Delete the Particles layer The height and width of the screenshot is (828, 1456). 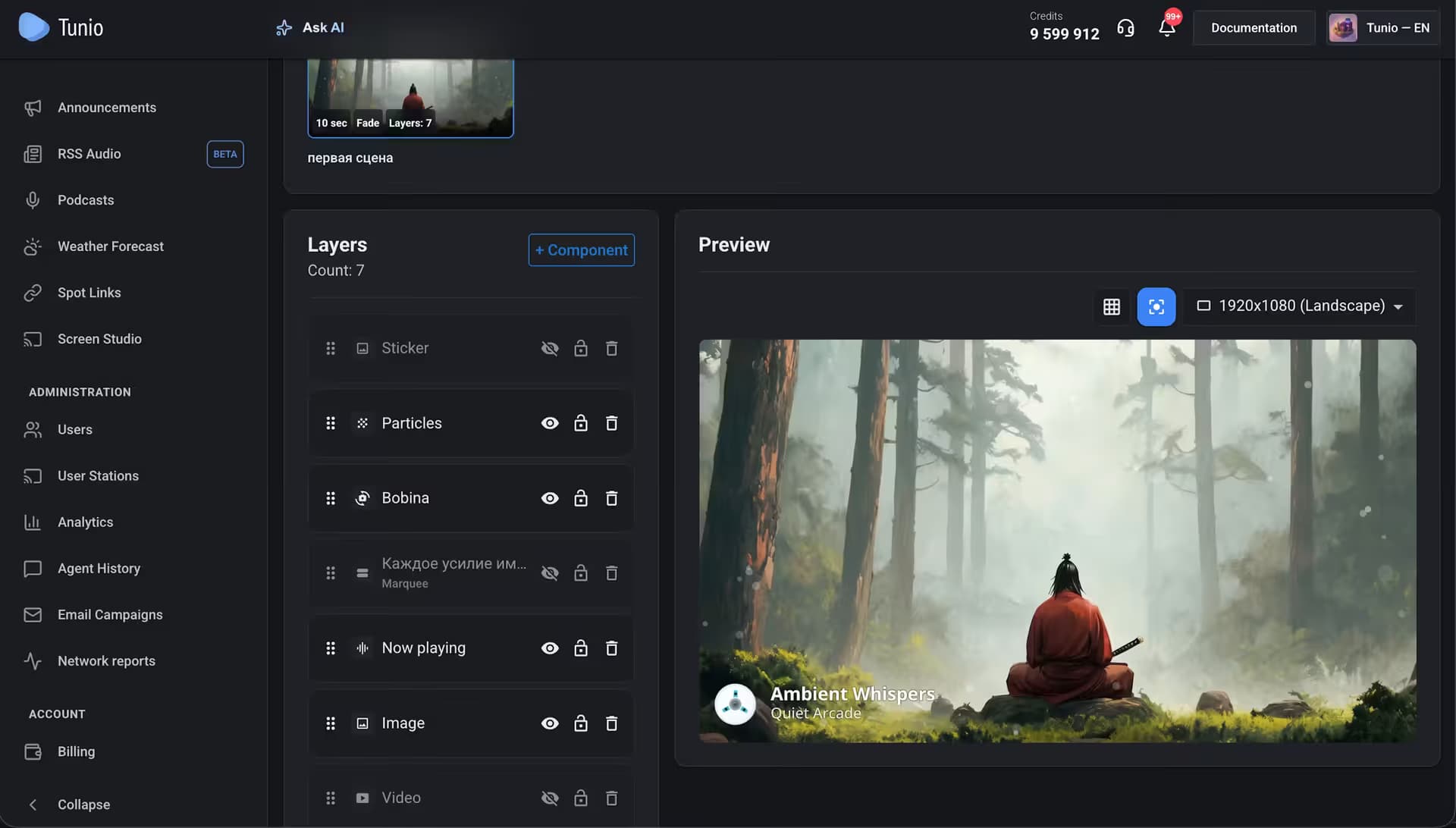point(611,424)
